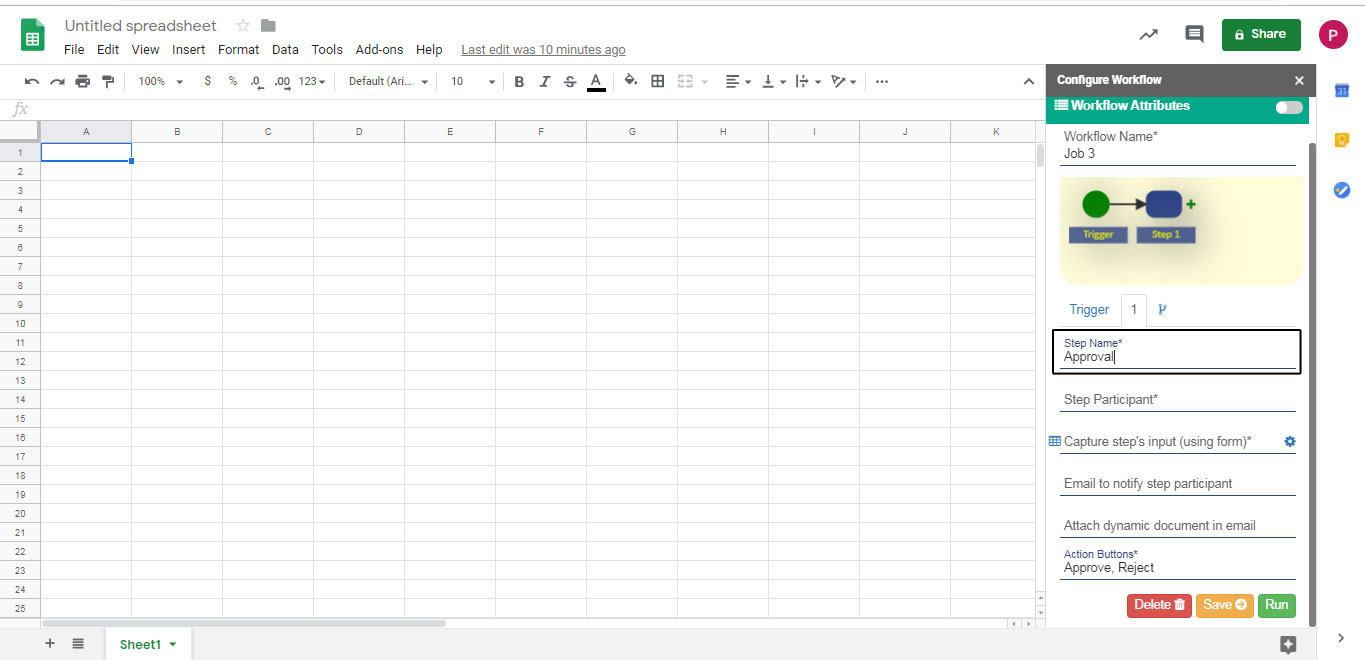Open Google Keep side panel icon

1342,140
